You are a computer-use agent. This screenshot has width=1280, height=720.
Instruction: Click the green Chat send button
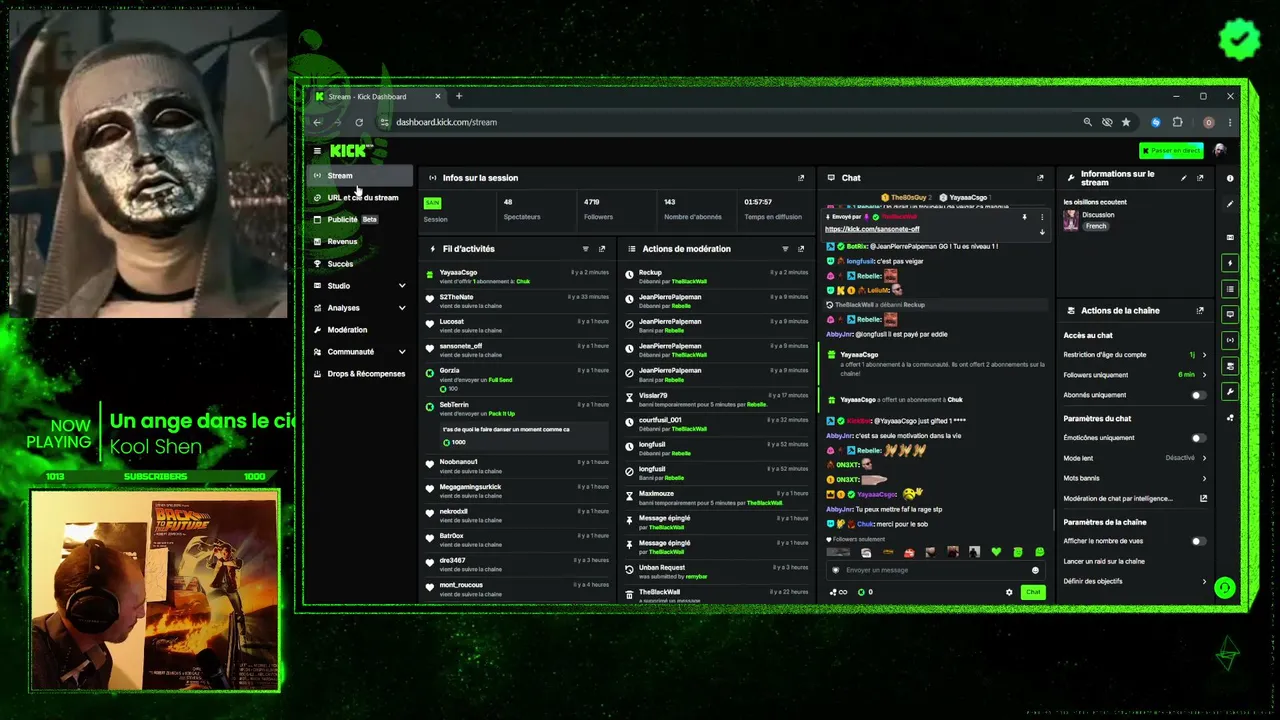1033,592
